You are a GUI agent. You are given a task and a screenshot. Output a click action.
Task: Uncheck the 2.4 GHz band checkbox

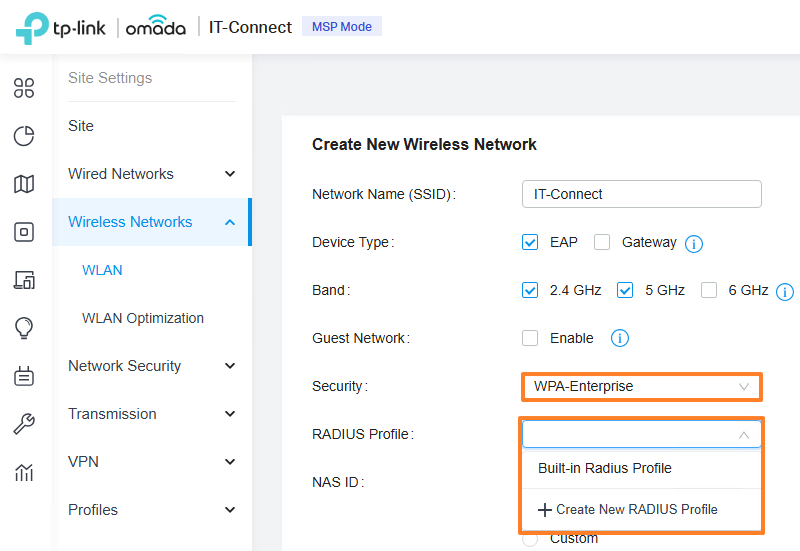coord(530,290)
